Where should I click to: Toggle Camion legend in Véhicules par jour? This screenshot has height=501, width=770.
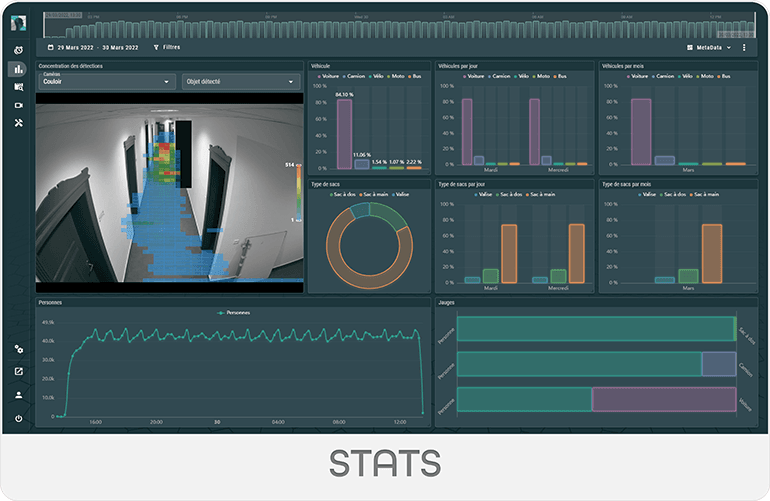(499, 76)
